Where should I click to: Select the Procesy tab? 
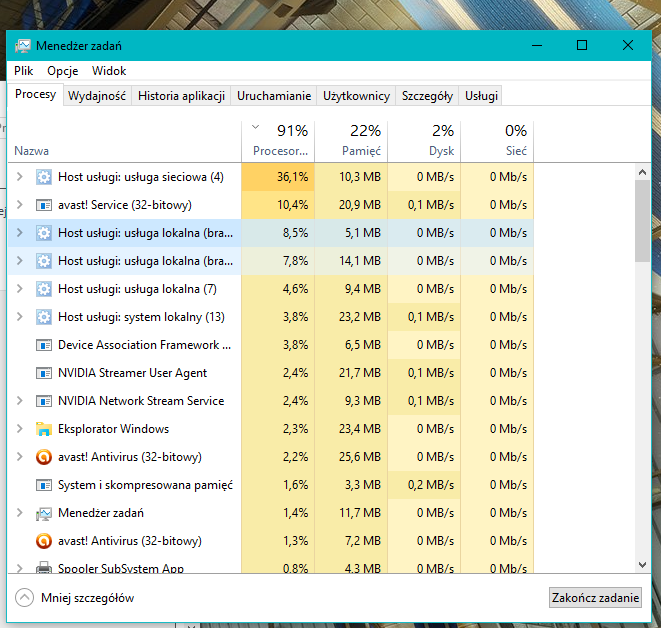click(35, 94)
